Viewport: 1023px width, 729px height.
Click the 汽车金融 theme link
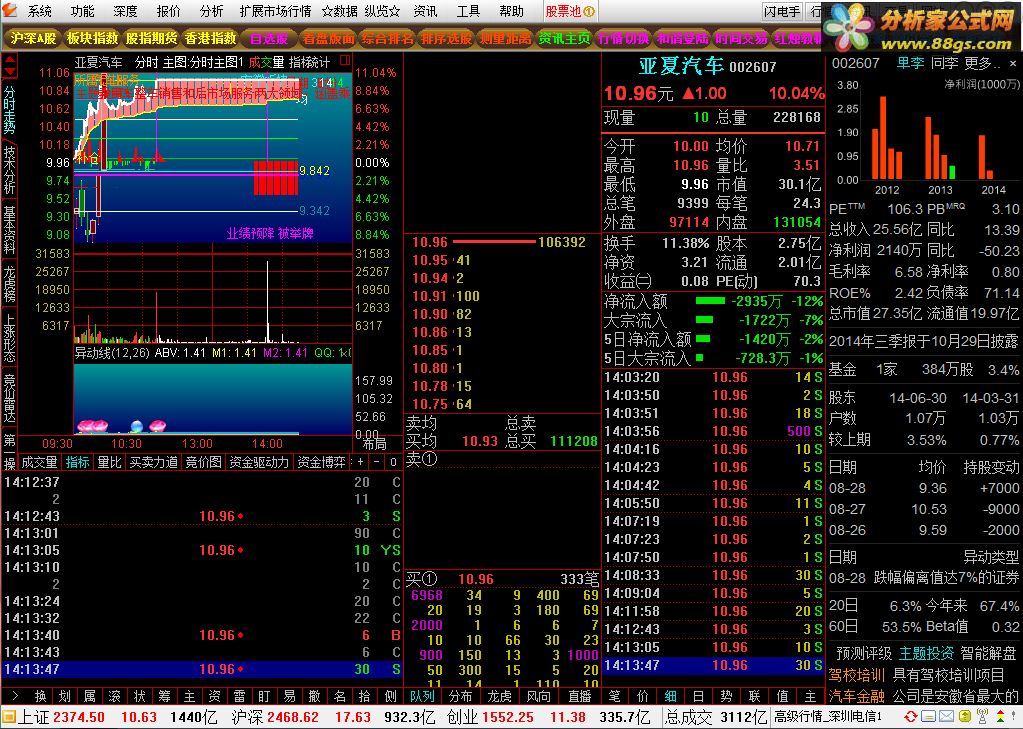tap(857, 696)
